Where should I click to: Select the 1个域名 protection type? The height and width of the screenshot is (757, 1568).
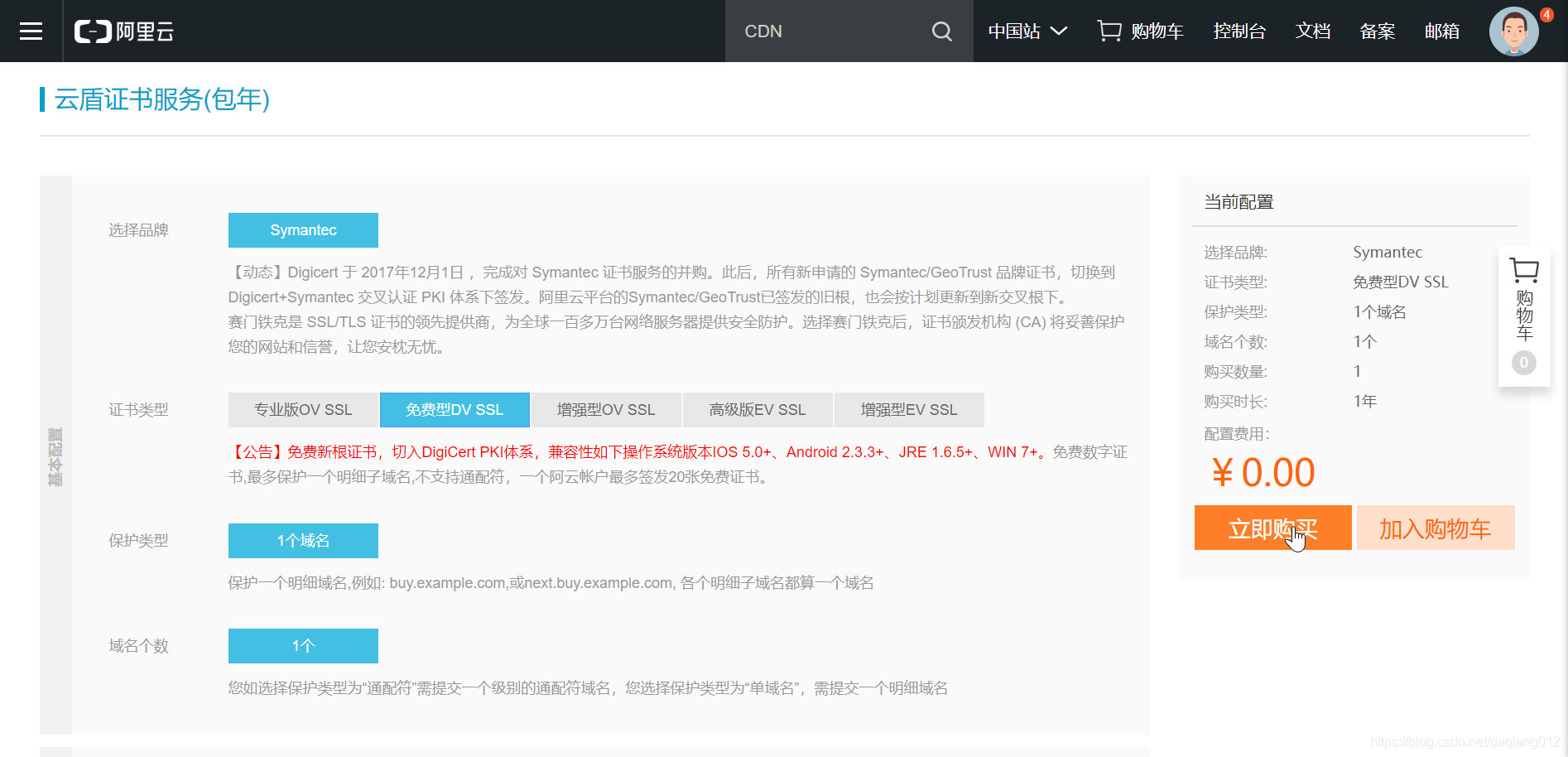(303, 541)
